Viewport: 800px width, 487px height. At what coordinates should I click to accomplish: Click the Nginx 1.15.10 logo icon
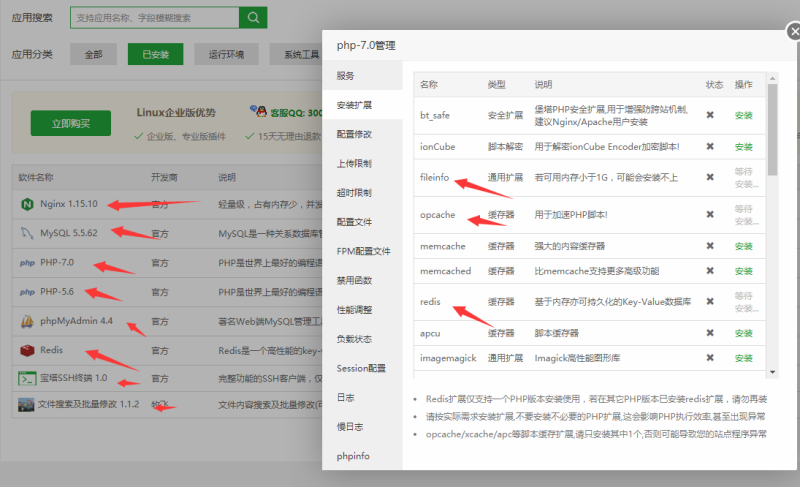pos(27,204)
